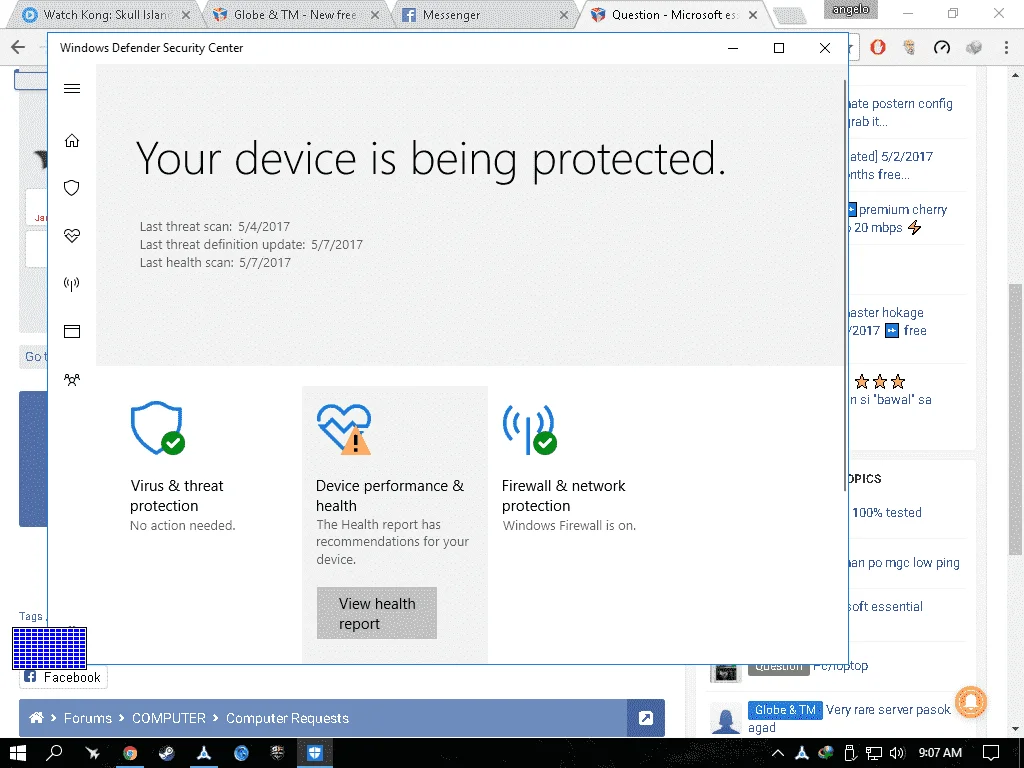The image size is (1024, 768).
Task: Close the Watch Kong tab
Action: pos(185,15)
